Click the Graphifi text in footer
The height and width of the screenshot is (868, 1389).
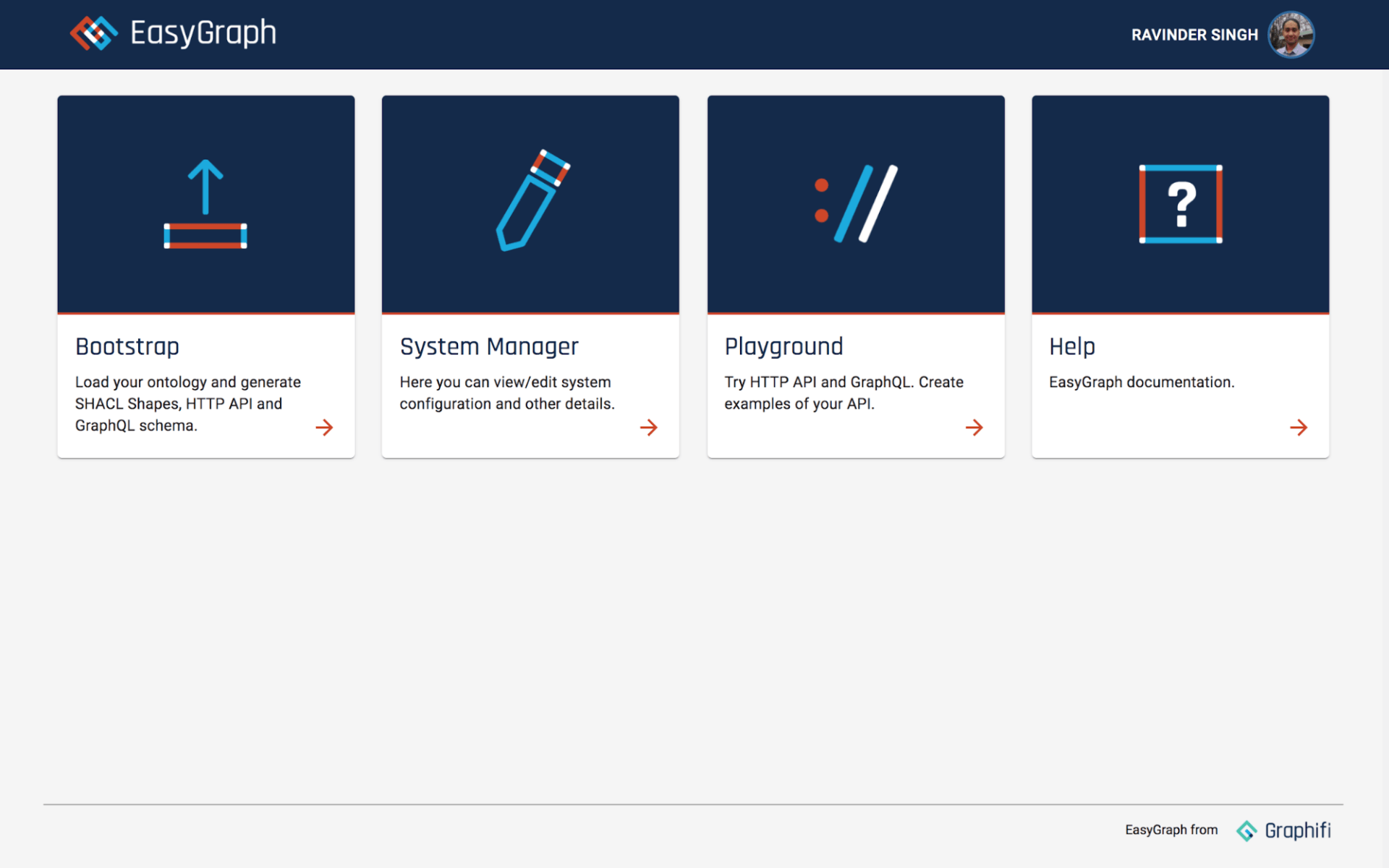point(1298,830)
